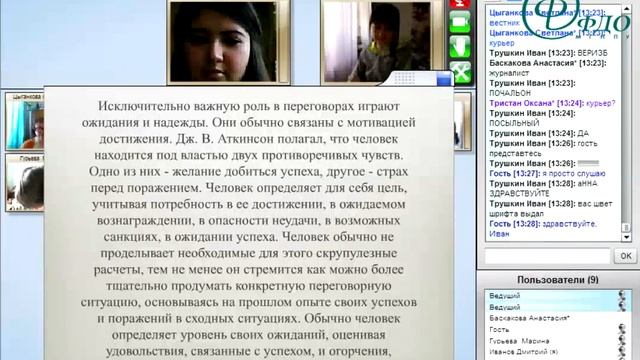Click the chat scrollbar up arrow
640x360 pixels.
pos(626,9)
